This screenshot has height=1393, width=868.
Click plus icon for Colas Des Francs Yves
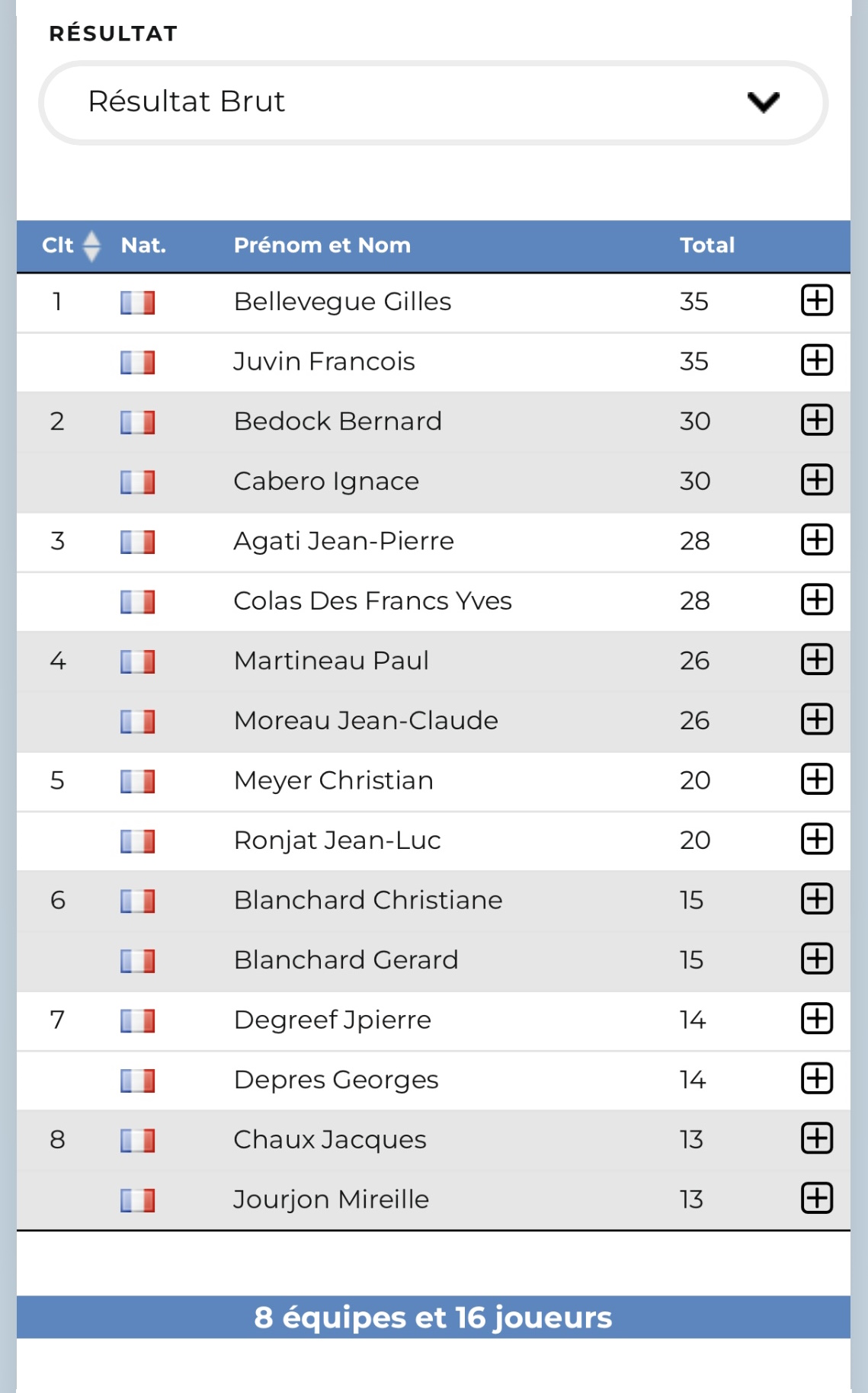(x=816, y=600)
